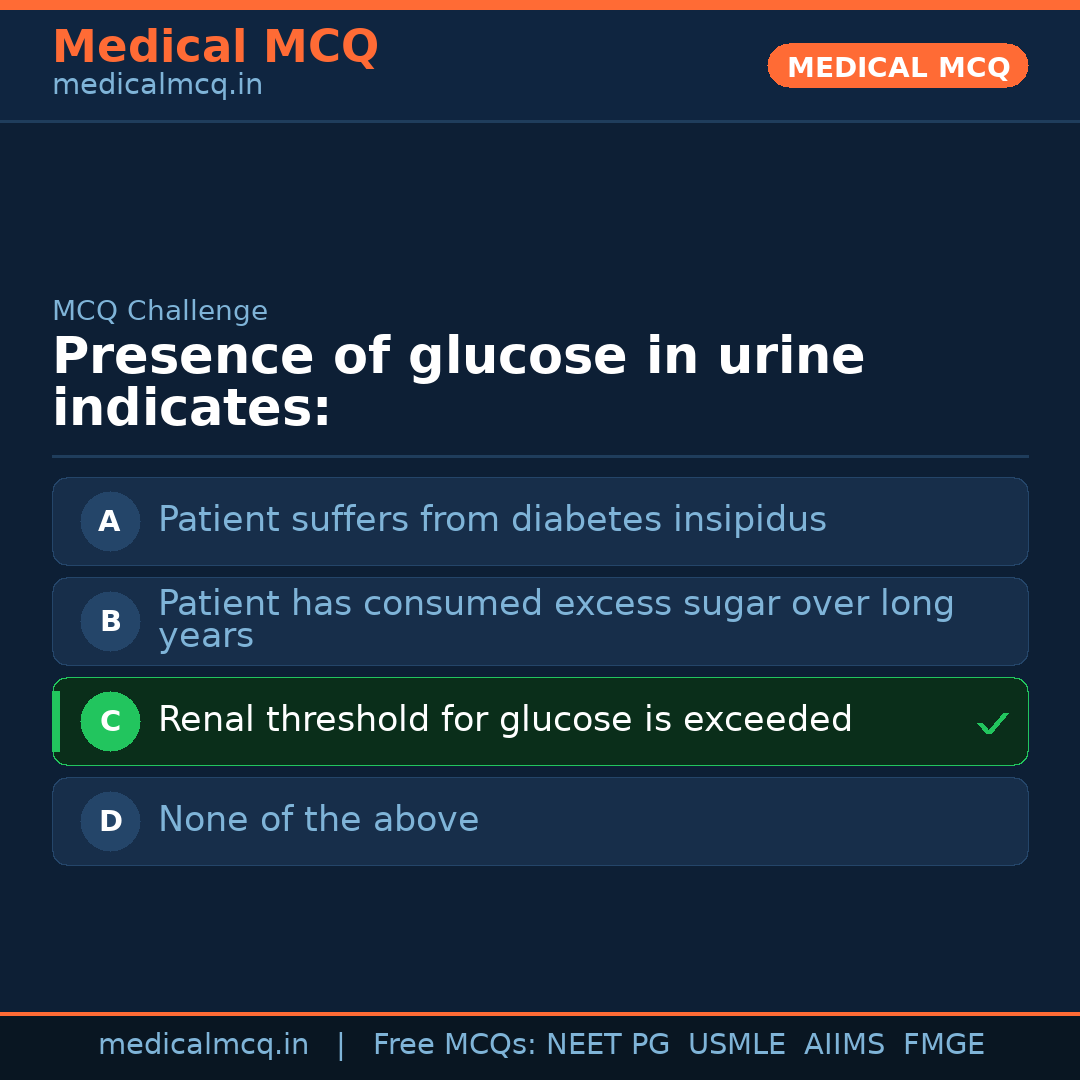Visit medicalmcq.in link under header title
1080x1080 pixels.
(157, 86)
